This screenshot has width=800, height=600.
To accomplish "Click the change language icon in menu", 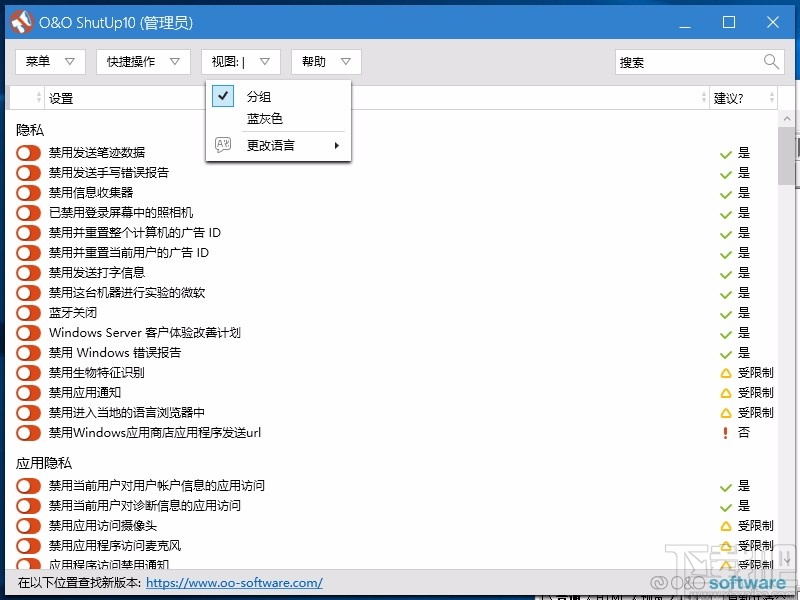I will coord(223,145).
